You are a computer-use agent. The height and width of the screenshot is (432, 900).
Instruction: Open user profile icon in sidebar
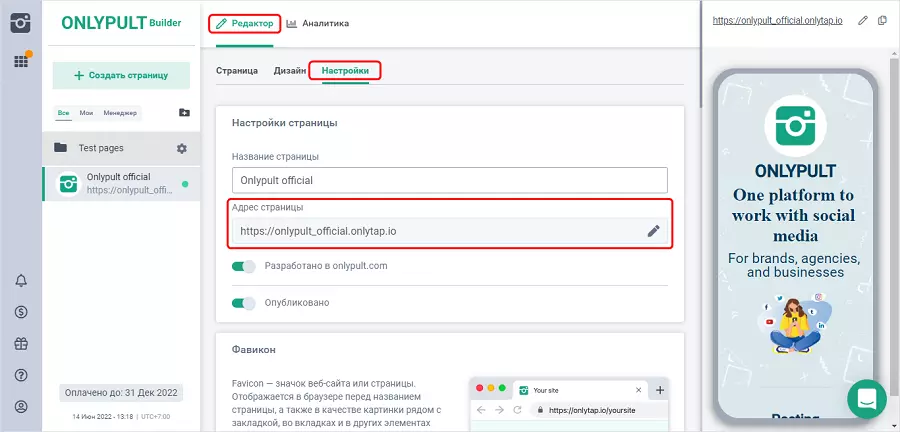pyautogui.click(x=20, y=407)
